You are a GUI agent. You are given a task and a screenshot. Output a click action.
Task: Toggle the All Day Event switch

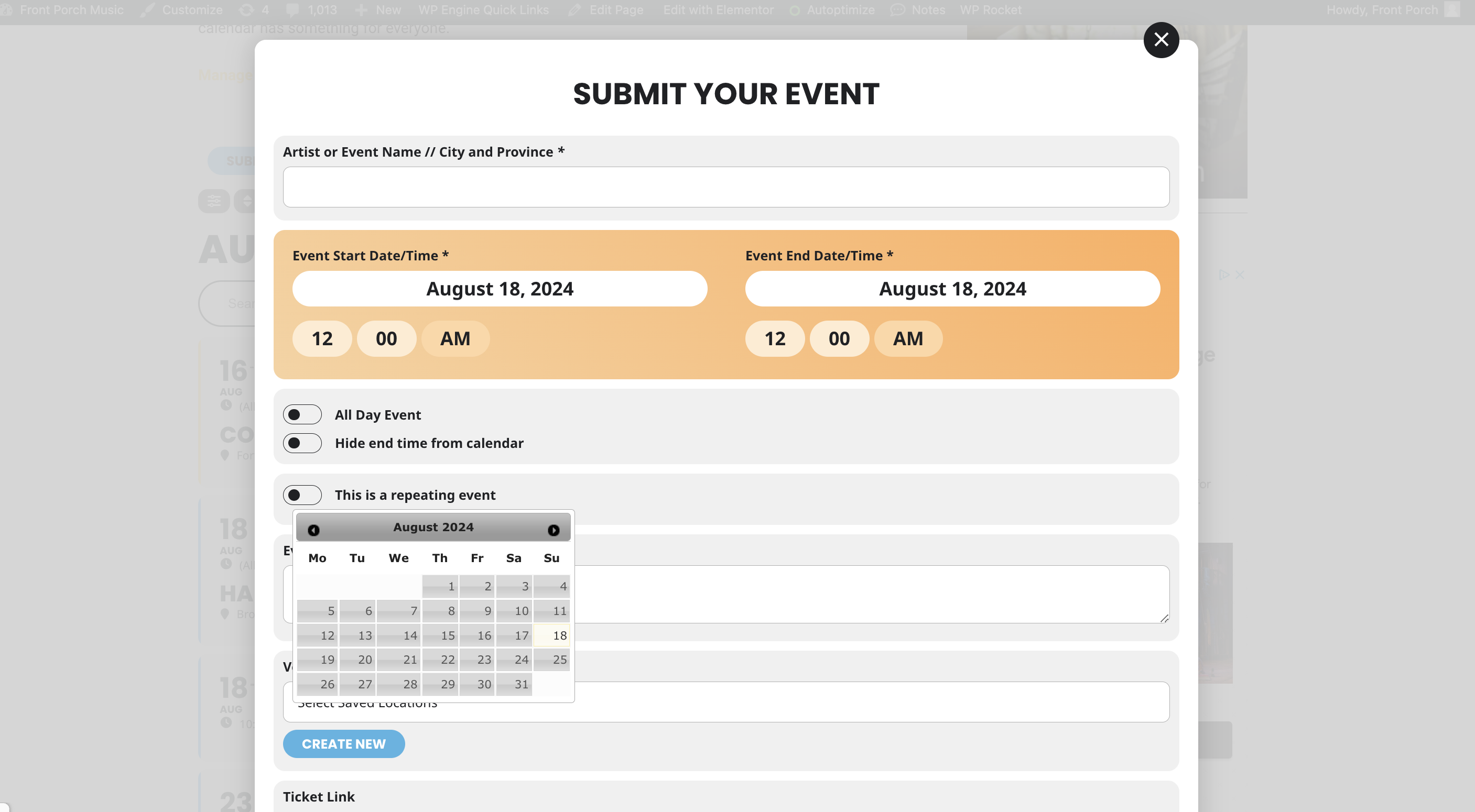tap(302, 415)
